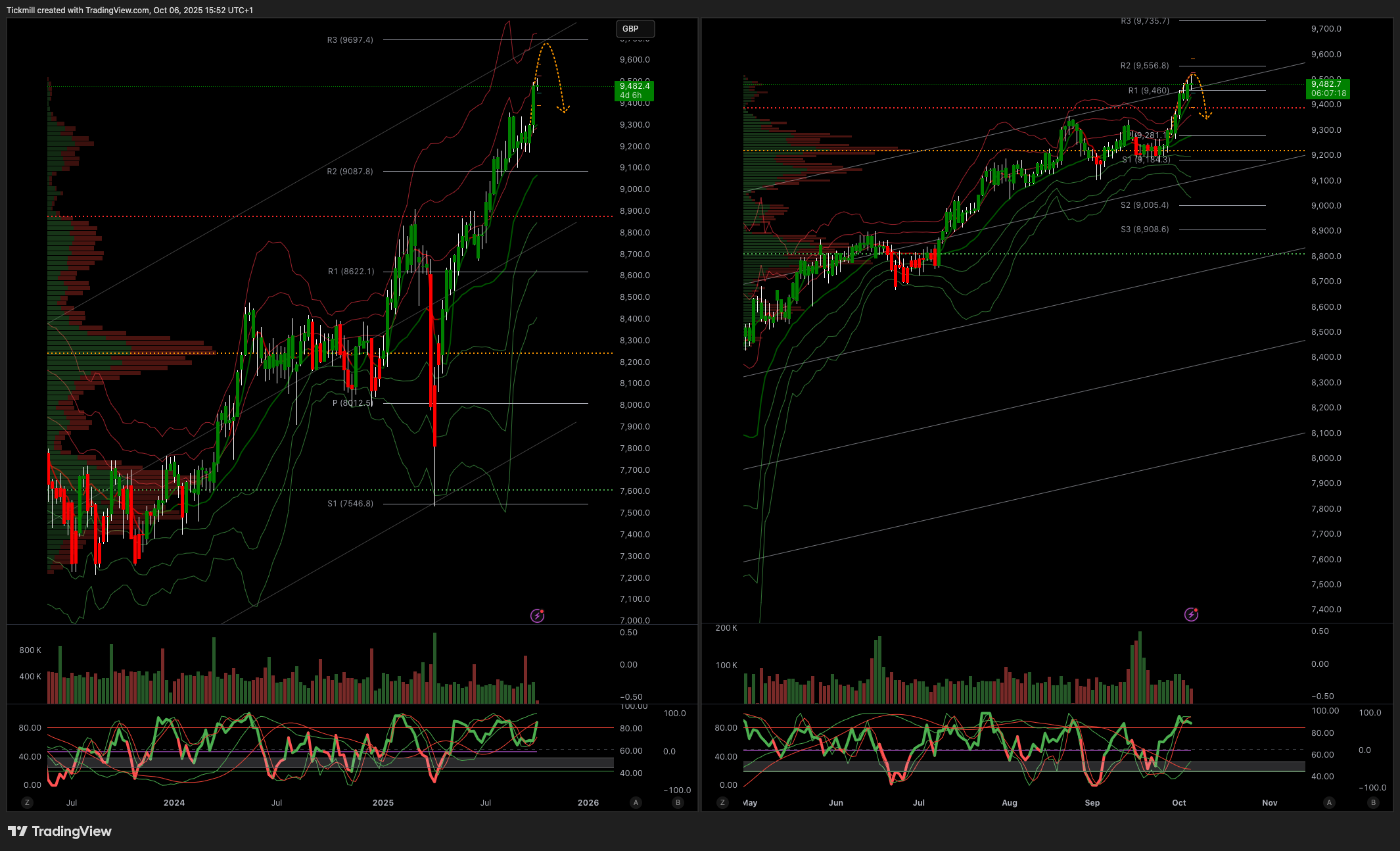Viewport: 1400px width, 851px height.
Task: Toggle the B scale button on left chart
Action: point(678,802)
